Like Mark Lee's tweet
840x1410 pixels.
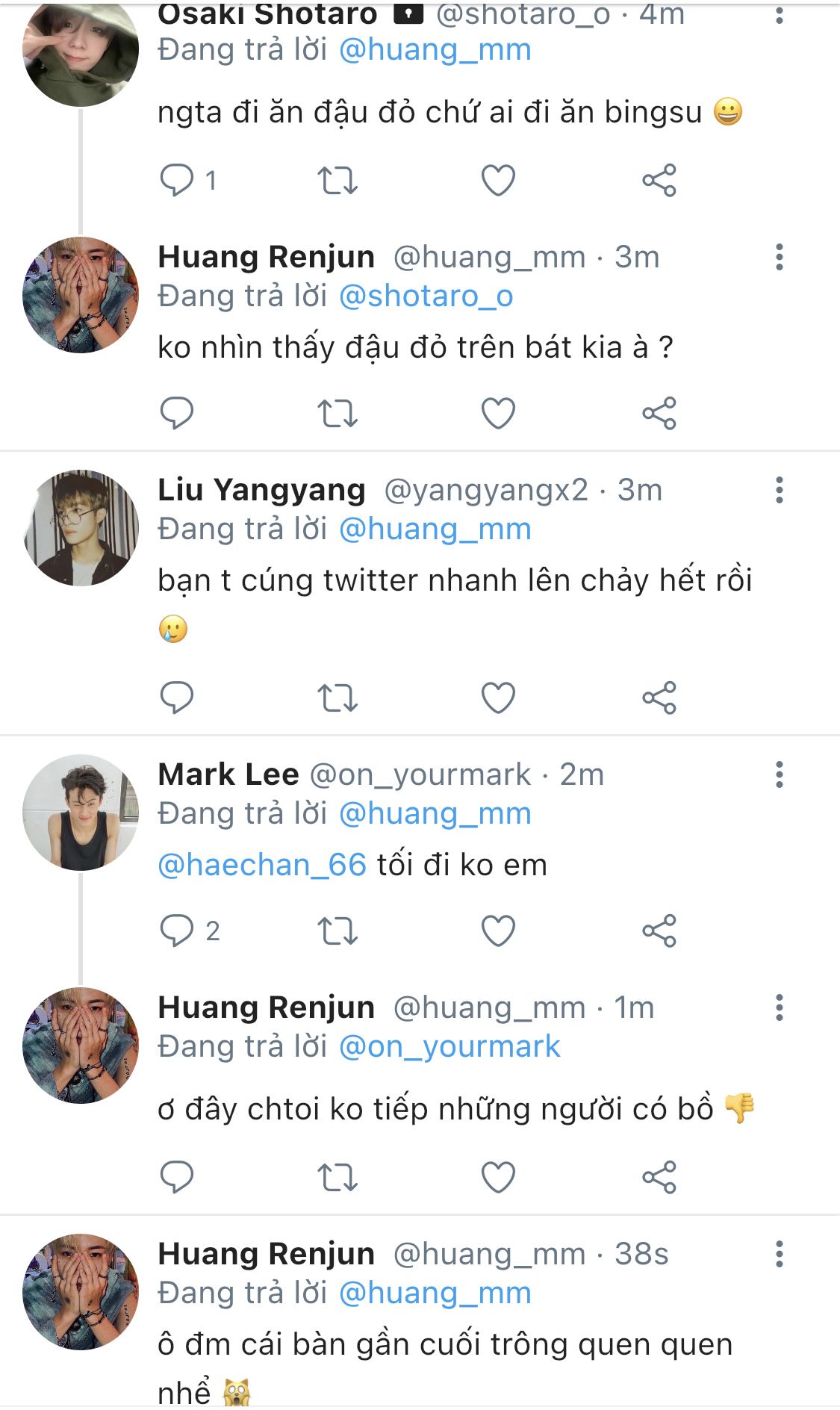(498, 931)
